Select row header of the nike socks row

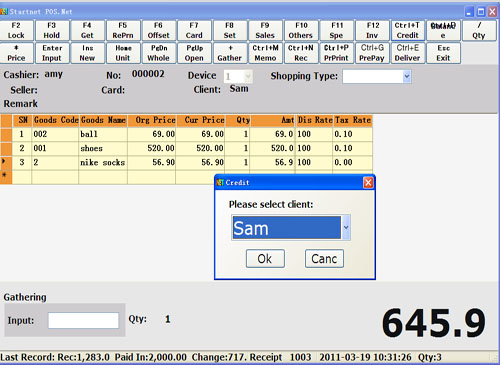click(x=6, y=163)
